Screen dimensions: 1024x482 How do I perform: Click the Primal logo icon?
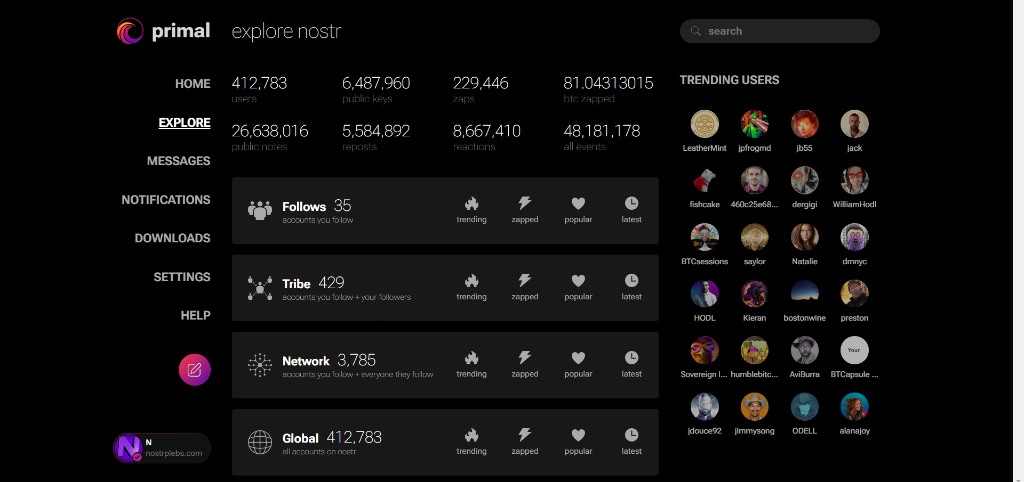(131, 32)
